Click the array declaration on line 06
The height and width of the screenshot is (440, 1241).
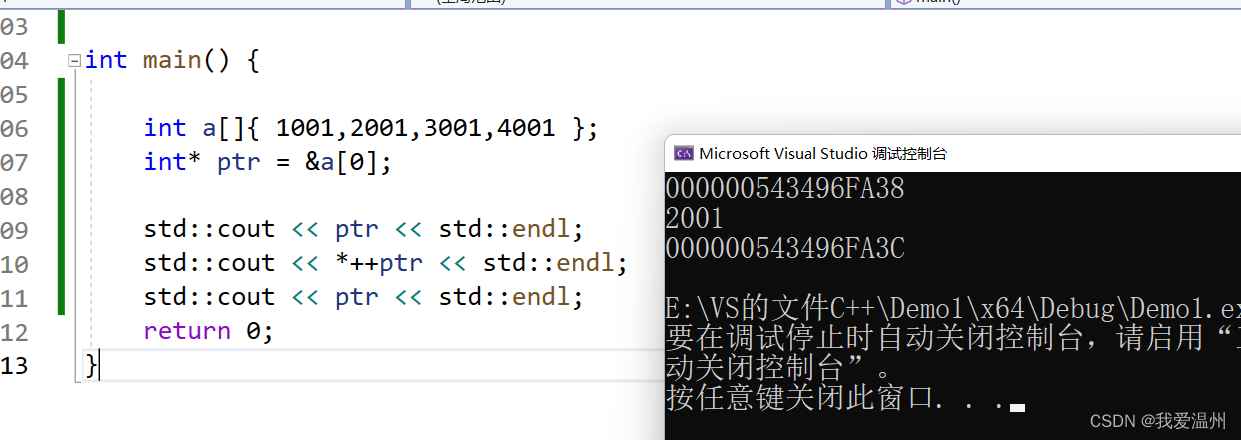click(371, 128)
